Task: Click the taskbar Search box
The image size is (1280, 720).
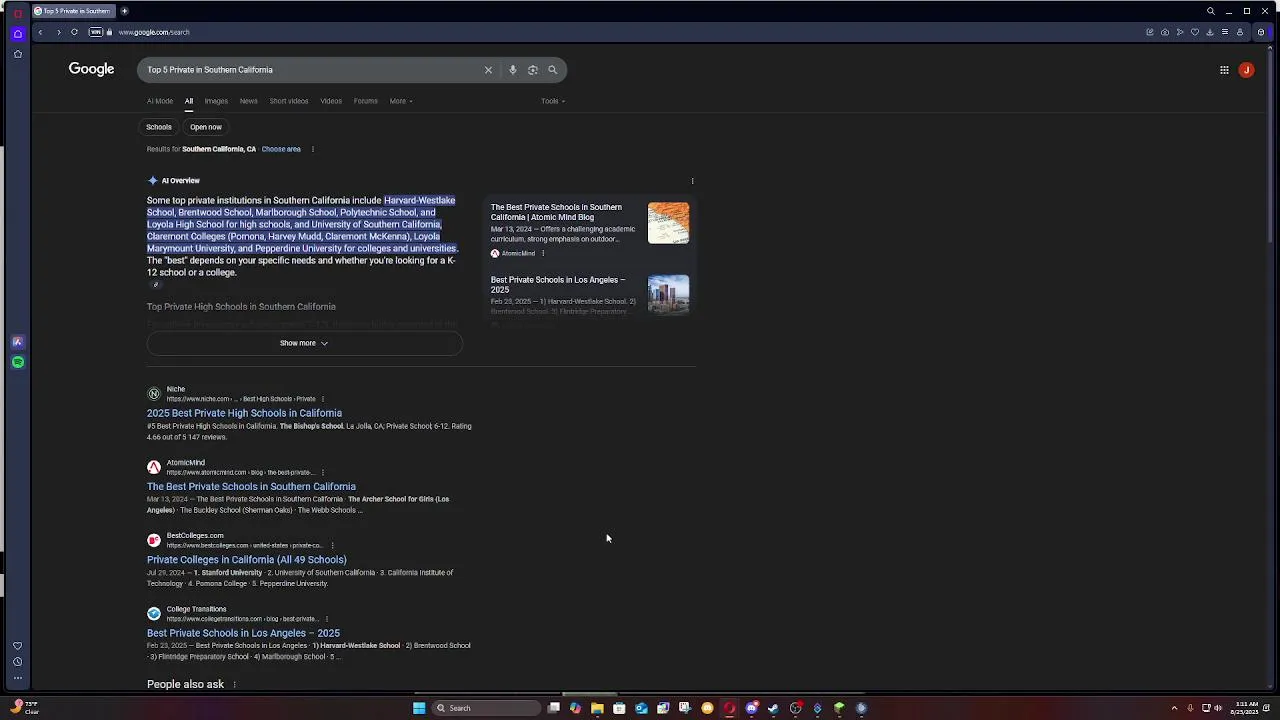Action: click(x=486, y=708)
